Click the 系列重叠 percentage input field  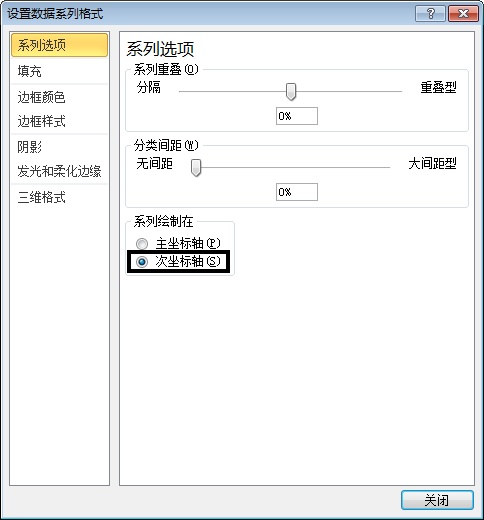297,116
